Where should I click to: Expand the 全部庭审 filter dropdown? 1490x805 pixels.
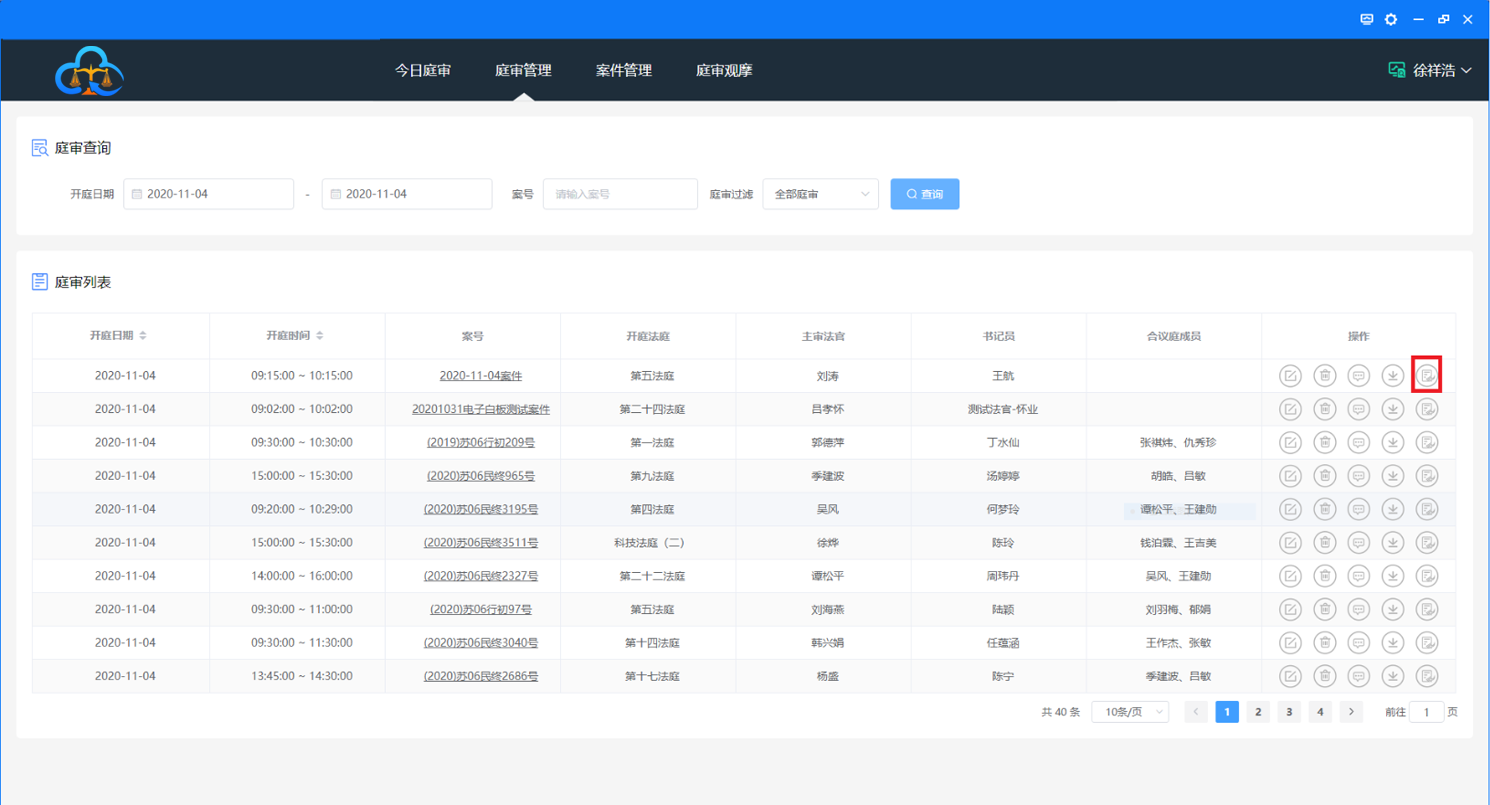click(820, 194)
